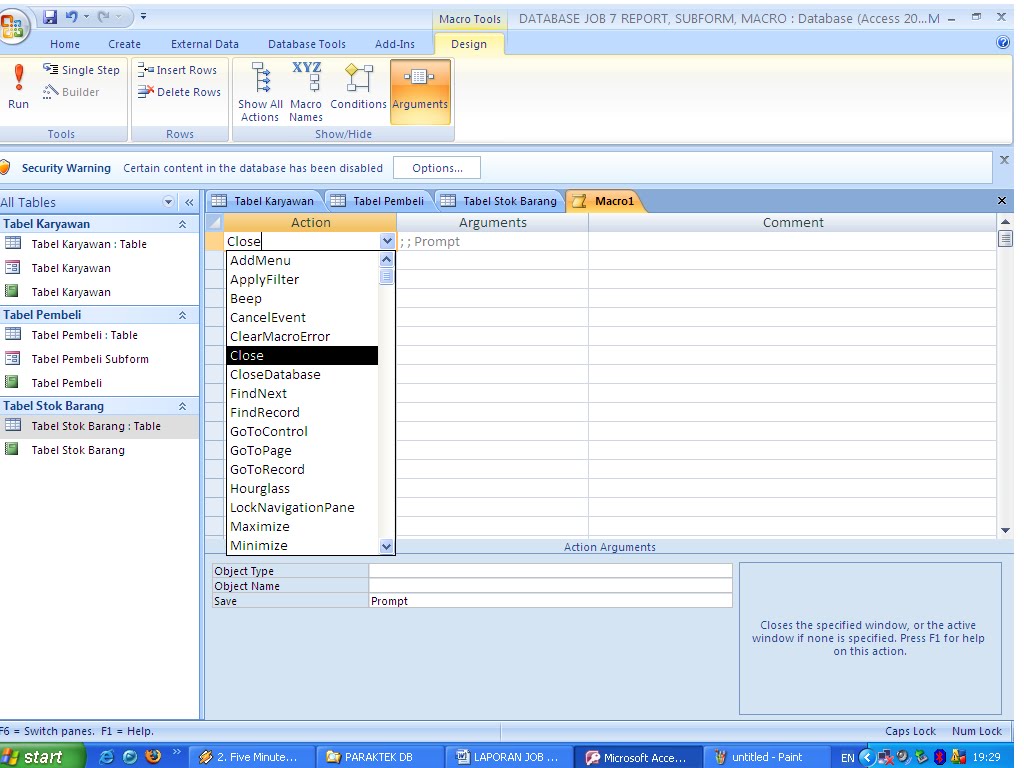Open the Windows start menu

41,756
